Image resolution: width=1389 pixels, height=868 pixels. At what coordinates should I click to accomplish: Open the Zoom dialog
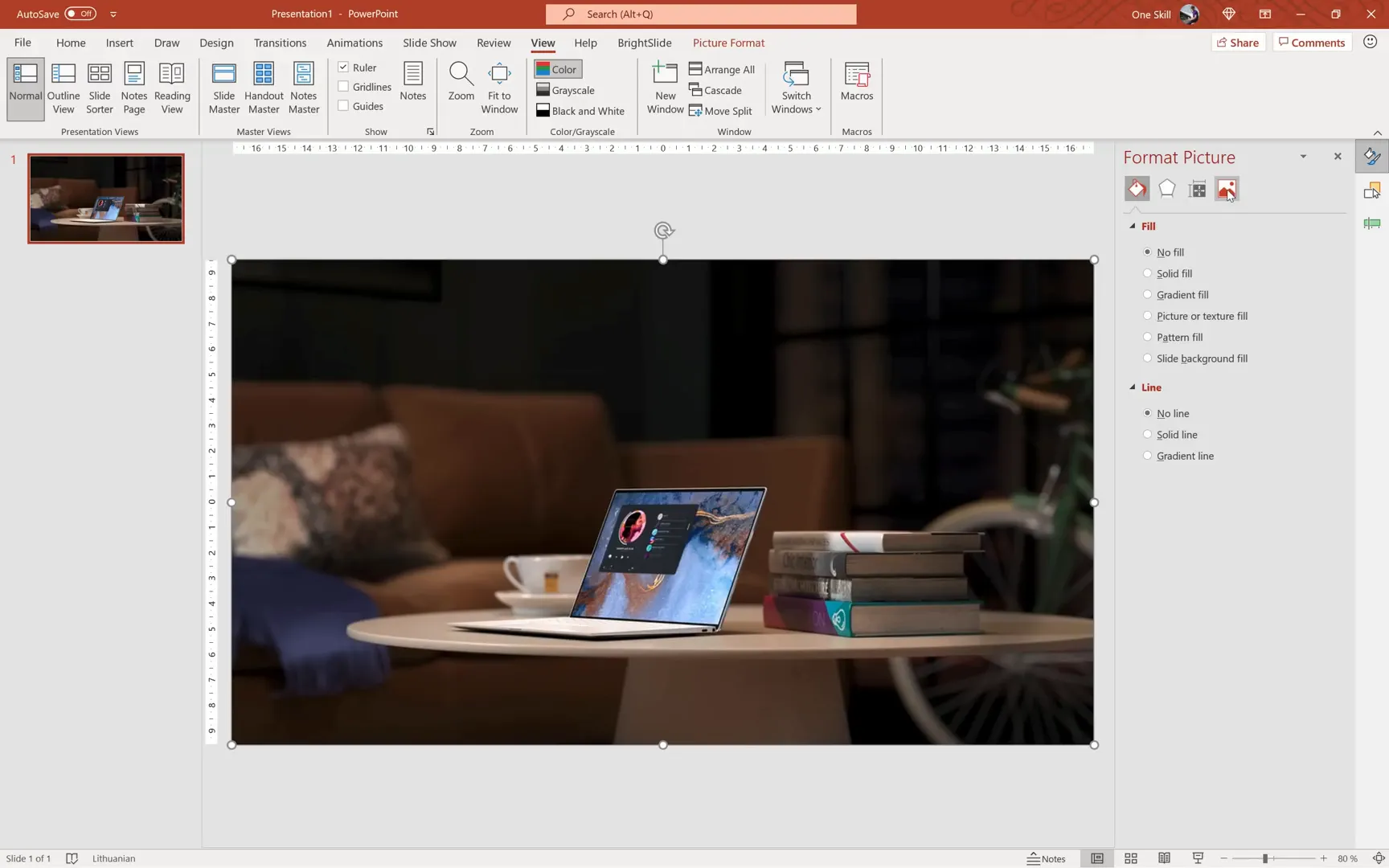pos(461,81)
